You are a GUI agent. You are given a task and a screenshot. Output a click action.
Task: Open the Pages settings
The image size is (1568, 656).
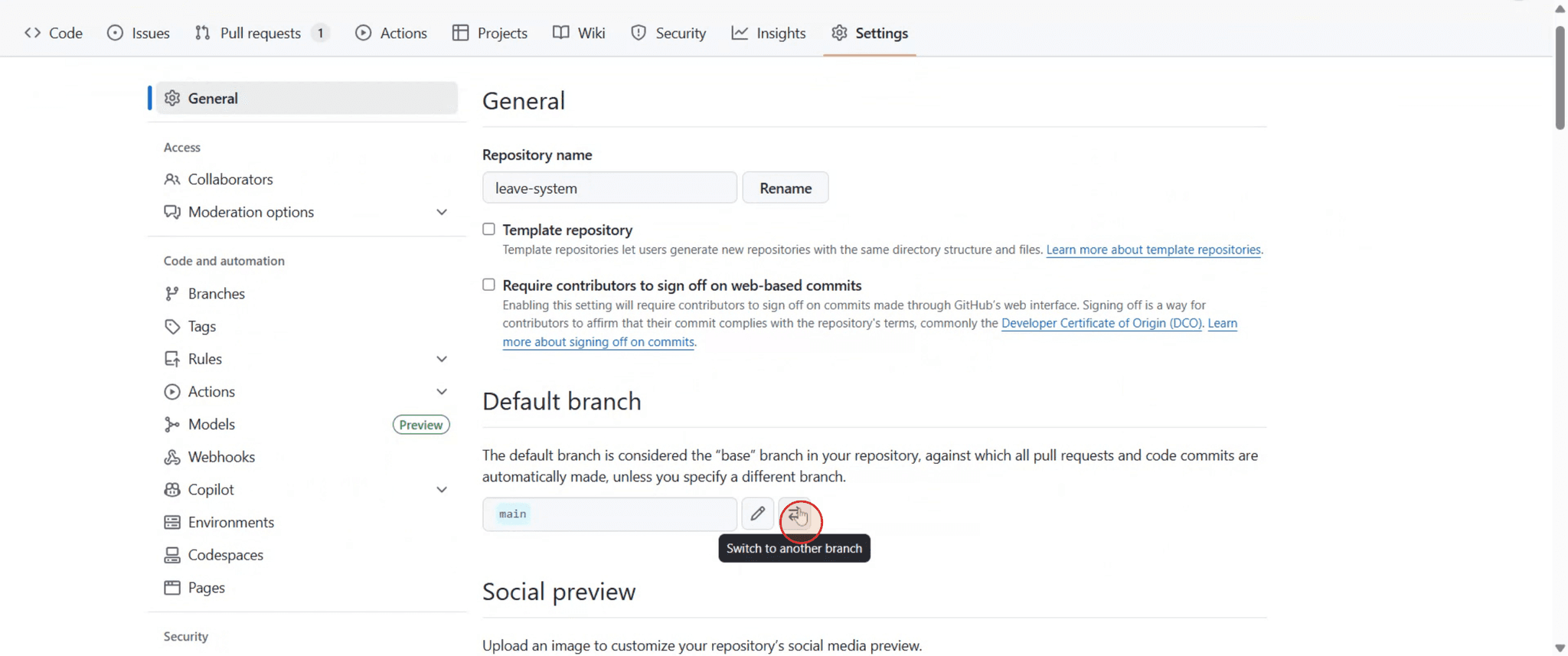pyautogui.click(x=205, y=587)
